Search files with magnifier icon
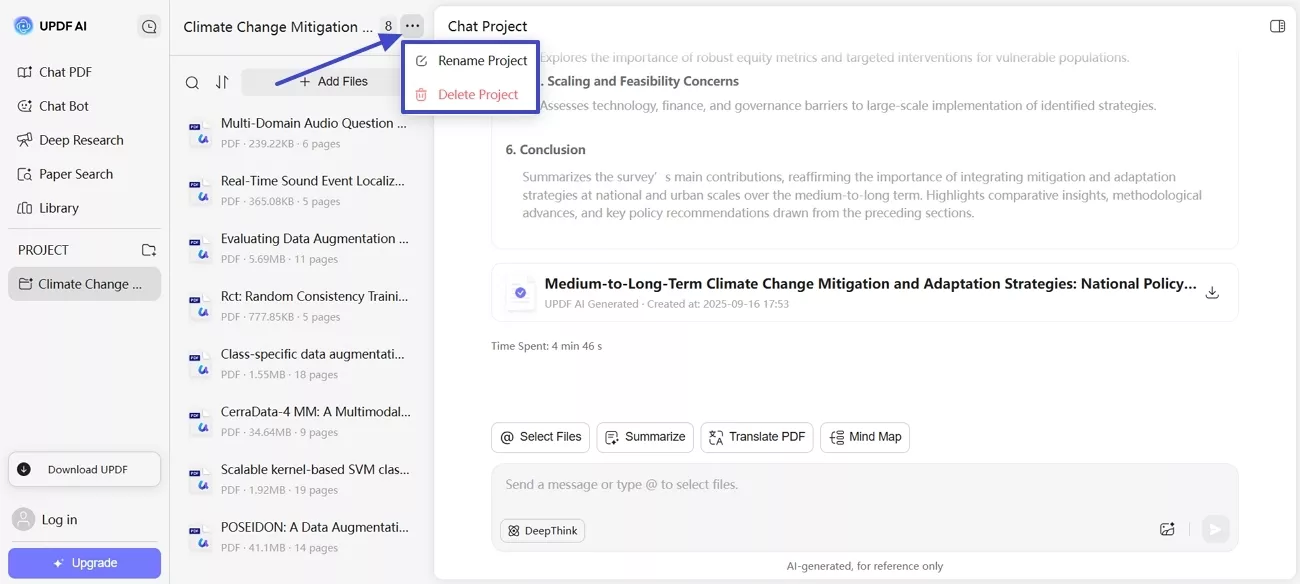Viewport: 1300px width, 584px height. point(192,82)
